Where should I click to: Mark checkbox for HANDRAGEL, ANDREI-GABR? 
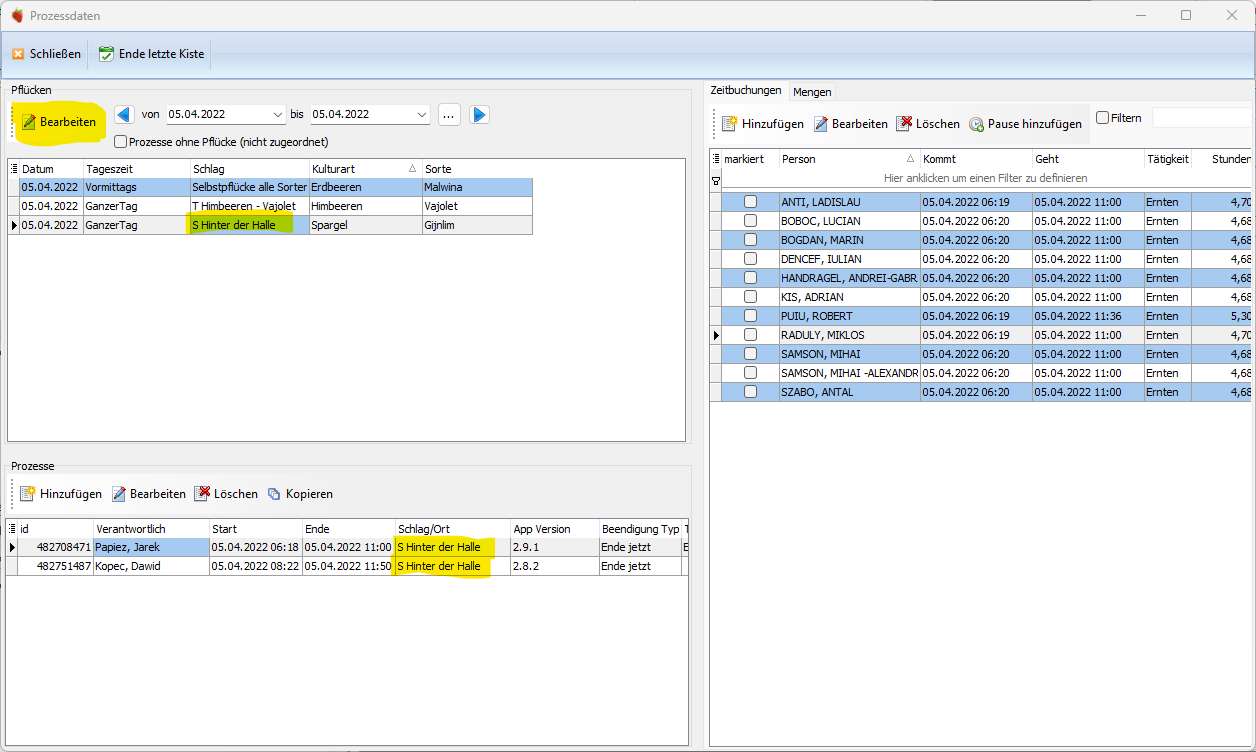pos(750,278)
